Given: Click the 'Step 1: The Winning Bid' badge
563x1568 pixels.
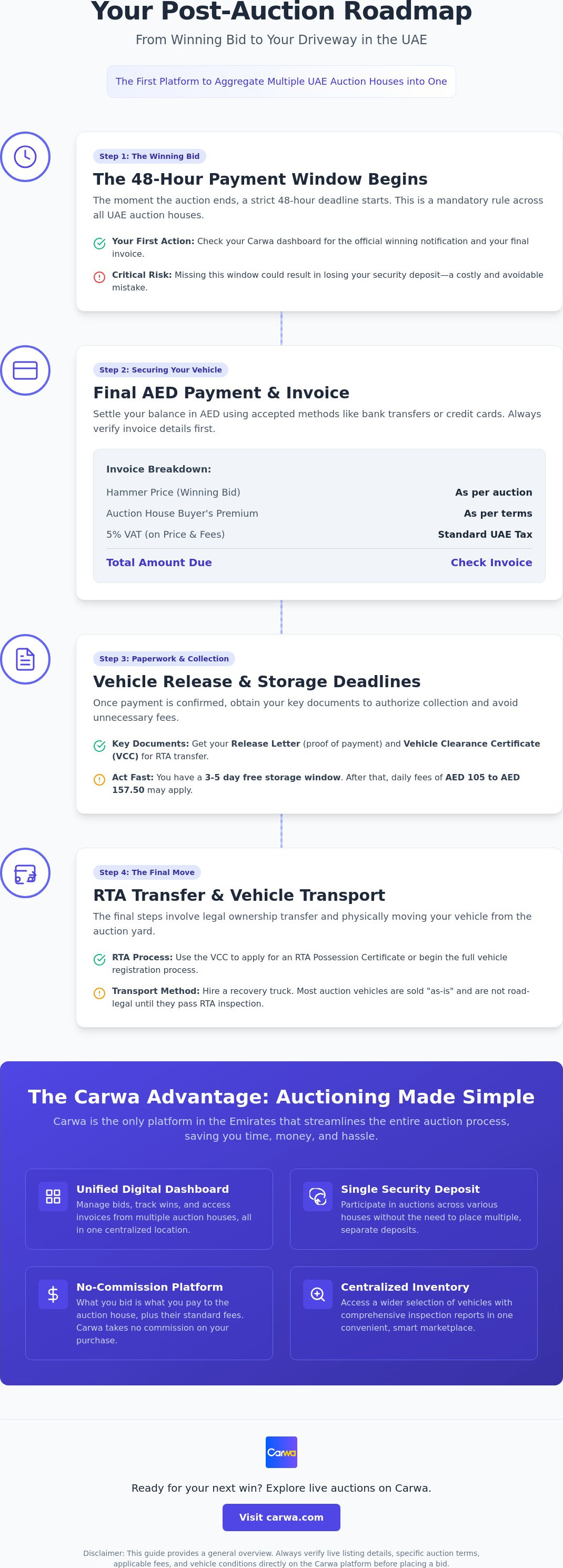Looking at the screenshot, I should pos(150,156).
